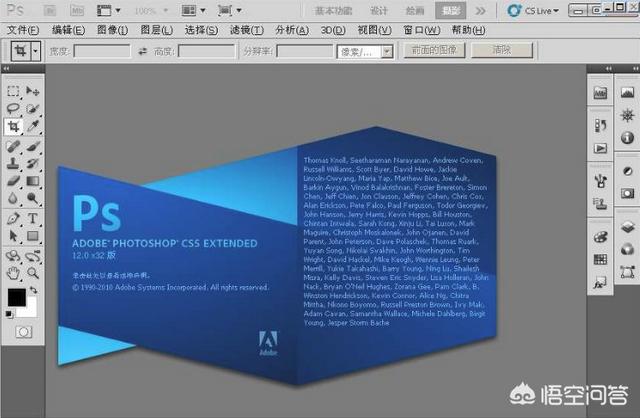Open the Swatches grid panel icon
Screen dimensions: 640x418
tap(600, 259)
